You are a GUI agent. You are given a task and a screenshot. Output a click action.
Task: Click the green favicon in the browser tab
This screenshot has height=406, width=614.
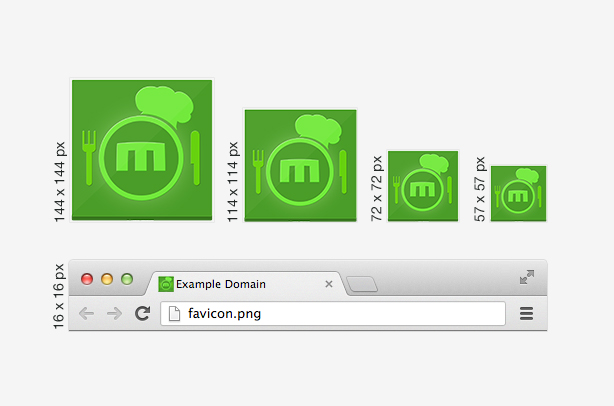(166, 284)
